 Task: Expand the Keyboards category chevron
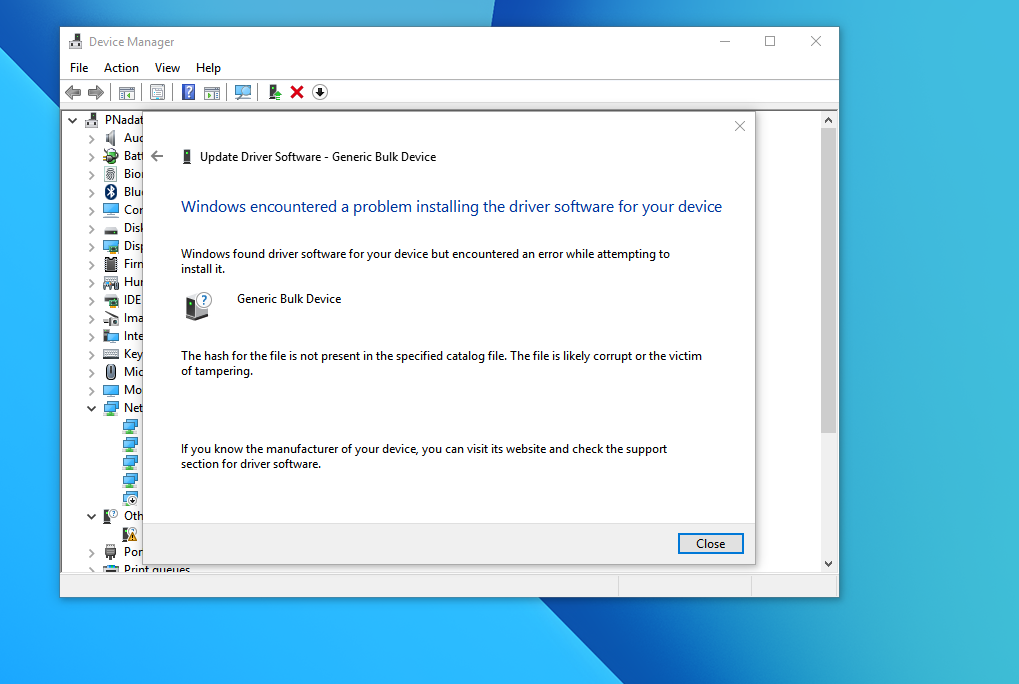click(x=92, y=355)
